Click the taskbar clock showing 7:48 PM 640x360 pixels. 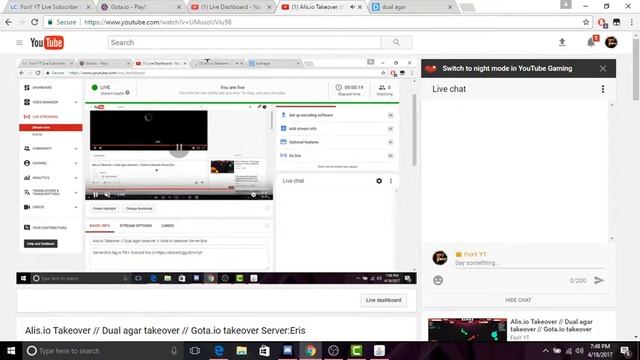coord(601,351)
